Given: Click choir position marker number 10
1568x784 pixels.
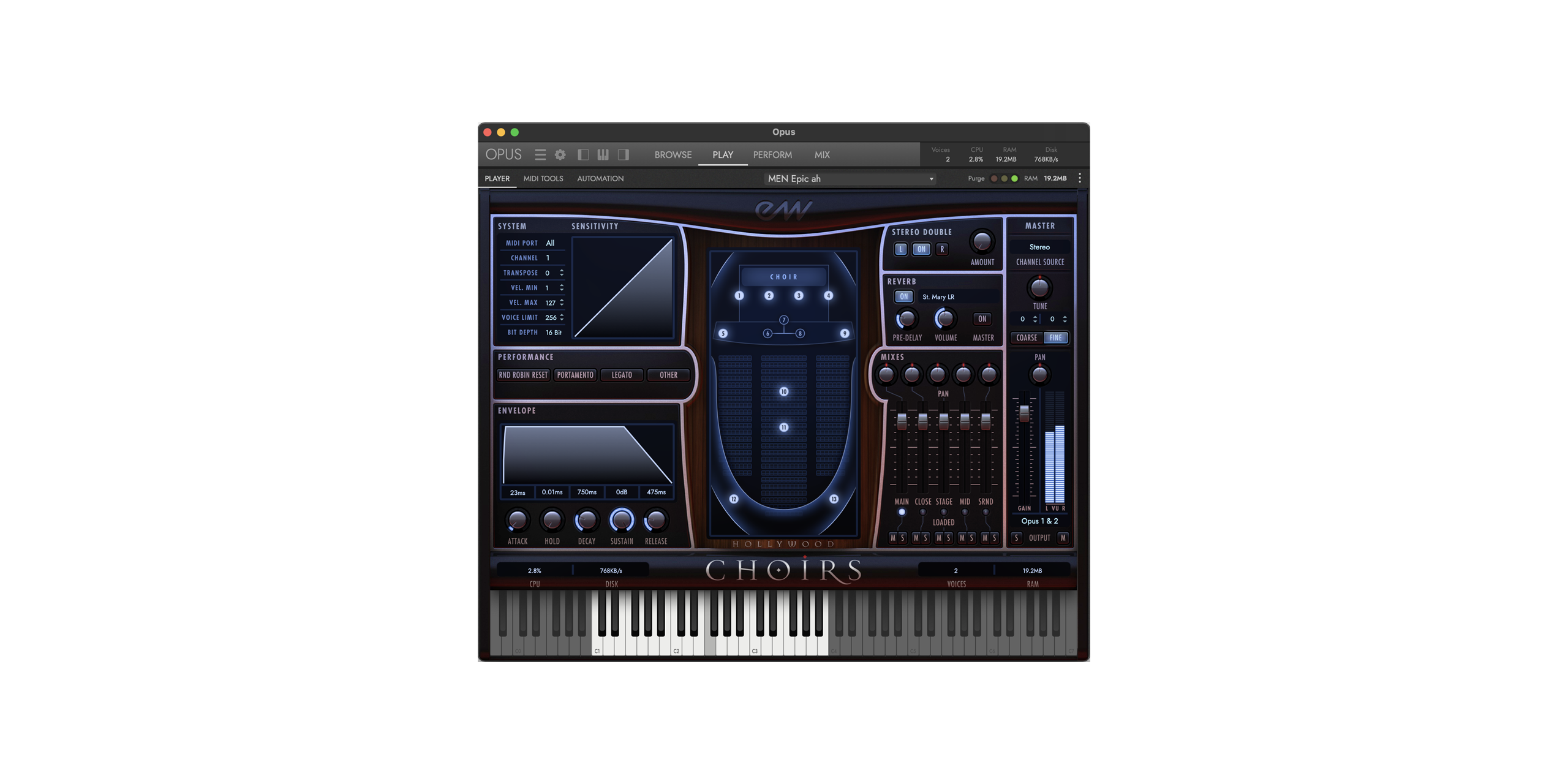Looking at the screenshot, I should pos(783,391).
